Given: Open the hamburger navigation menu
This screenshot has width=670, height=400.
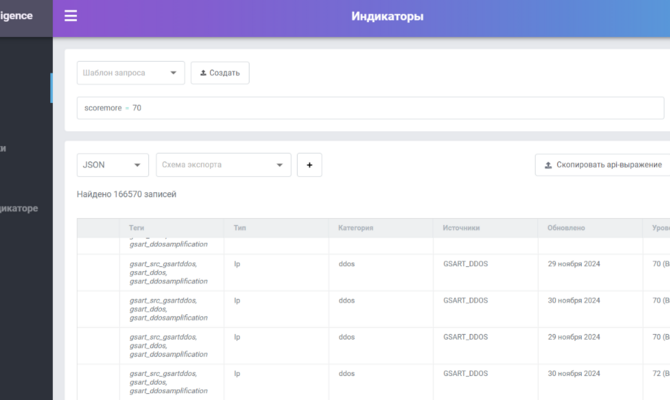Looking at the screenshot, I should click(x=71, y=16).
